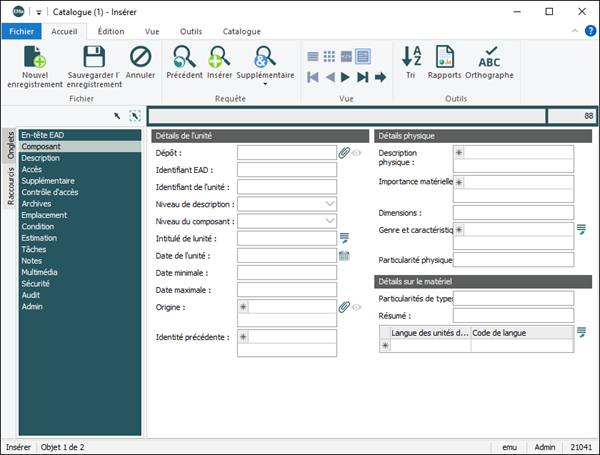Open the calendar picker for Date de l'unité

pos(344,256)
